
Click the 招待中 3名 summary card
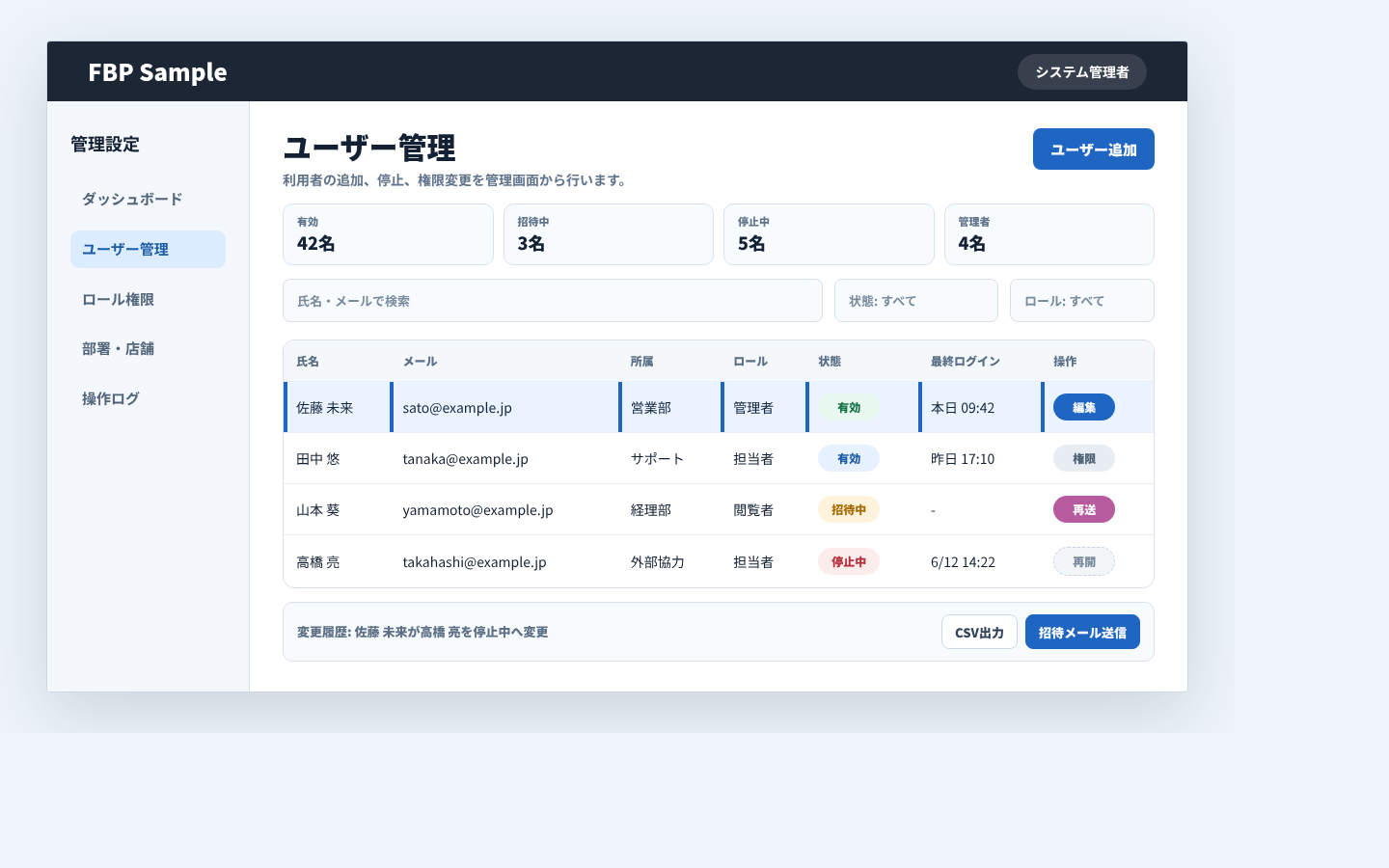(x=608, y=234)
